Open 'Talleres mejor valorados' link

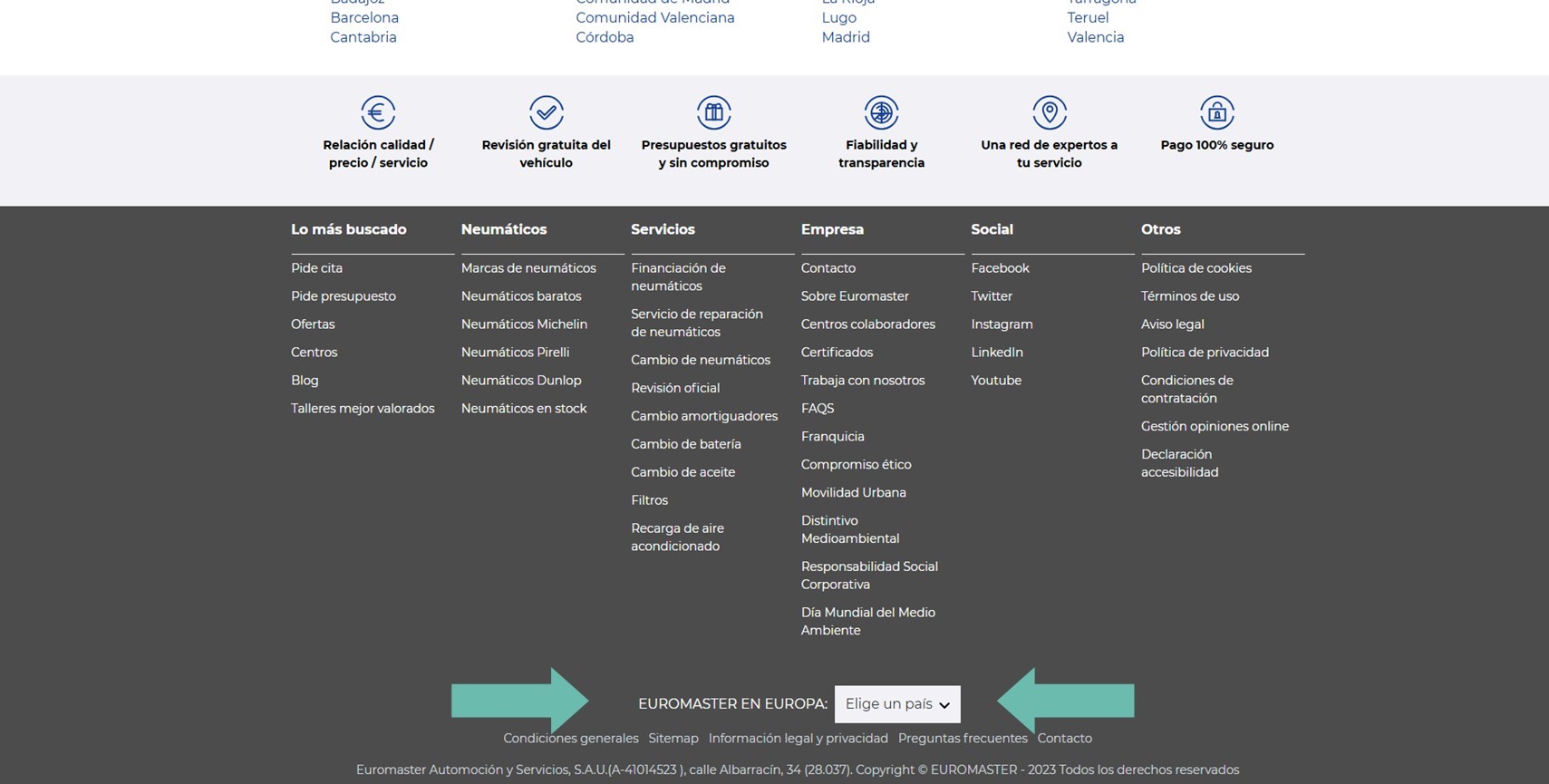pyautogui.click(x=363, y=409)
